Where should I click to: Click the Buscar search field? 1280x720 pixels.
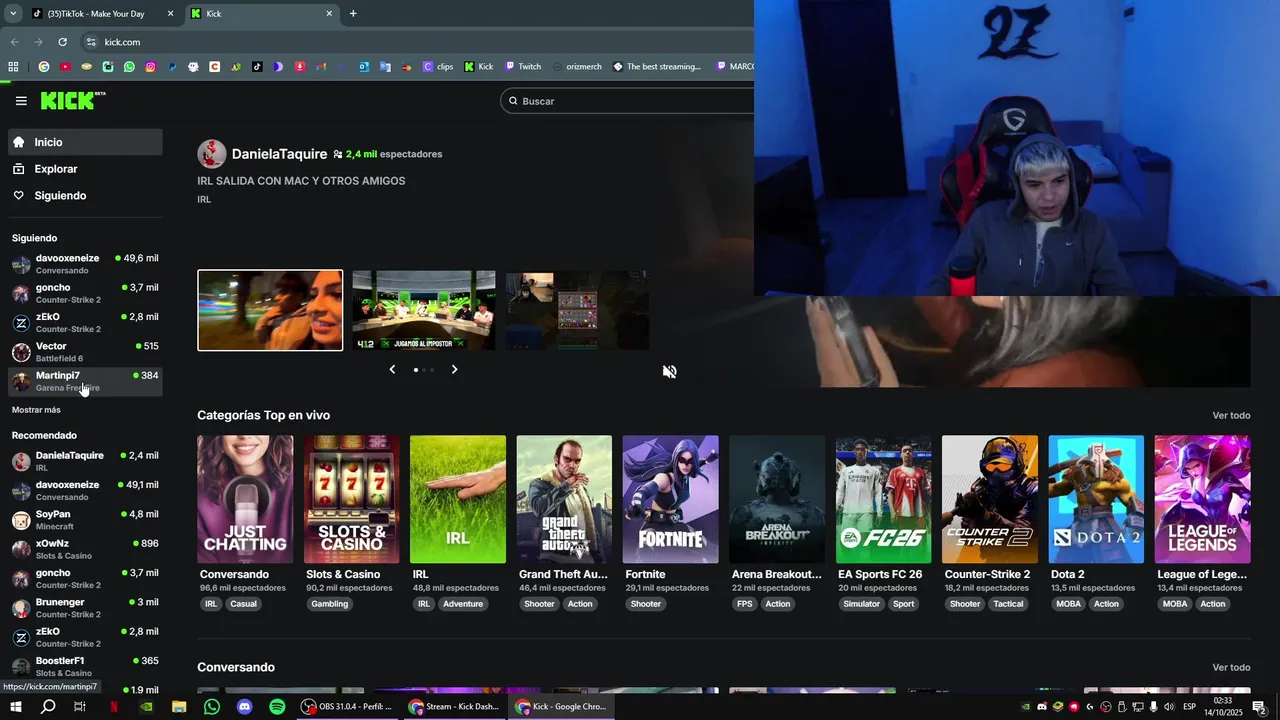tap(628, 101)
